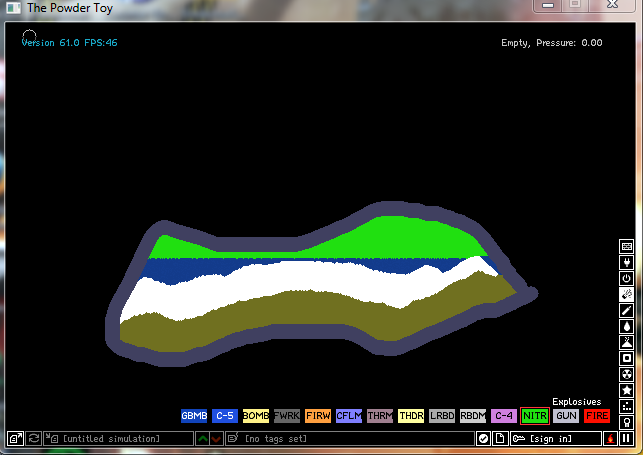Click the Sign in button

pyautogui.click(x=554, y=439)
